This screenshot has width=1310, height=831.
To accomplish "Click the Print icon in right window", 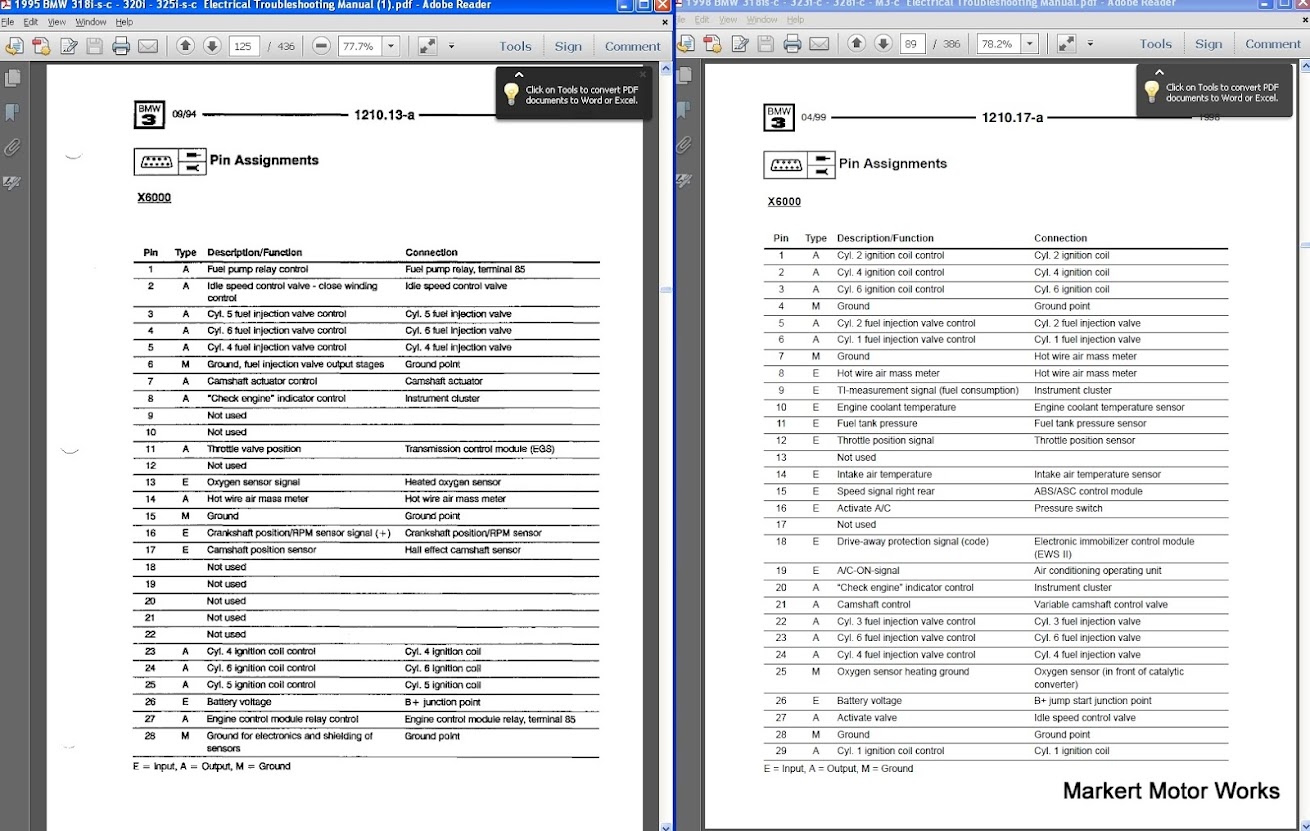I will [792, 44].
